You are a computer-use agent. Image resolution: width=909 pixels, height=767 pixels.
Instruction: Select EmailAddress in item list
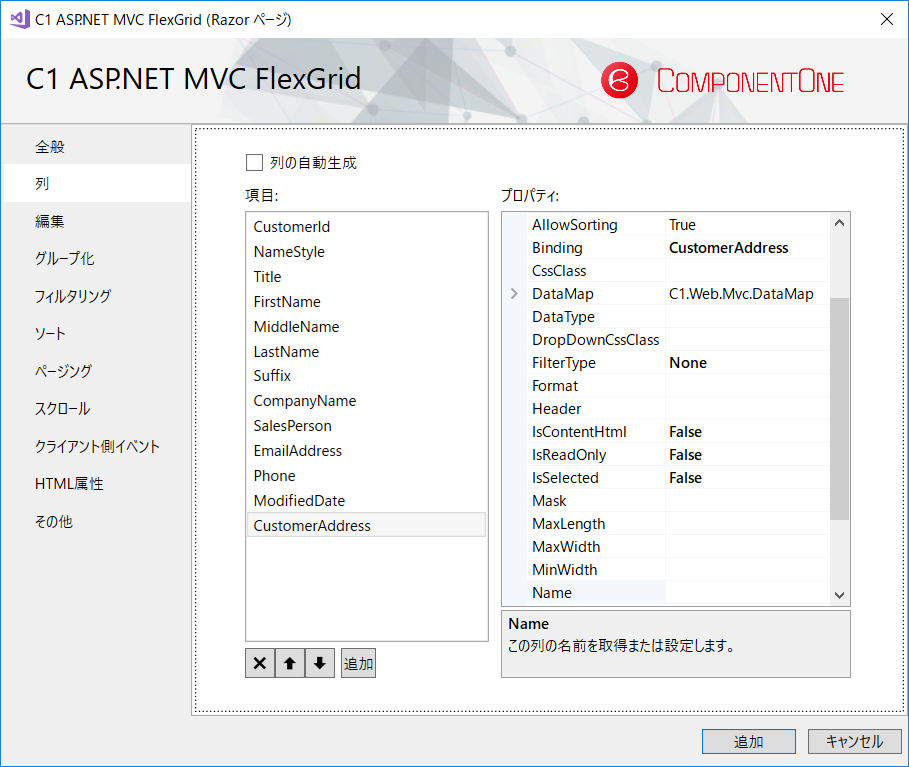tap(366, 450)
